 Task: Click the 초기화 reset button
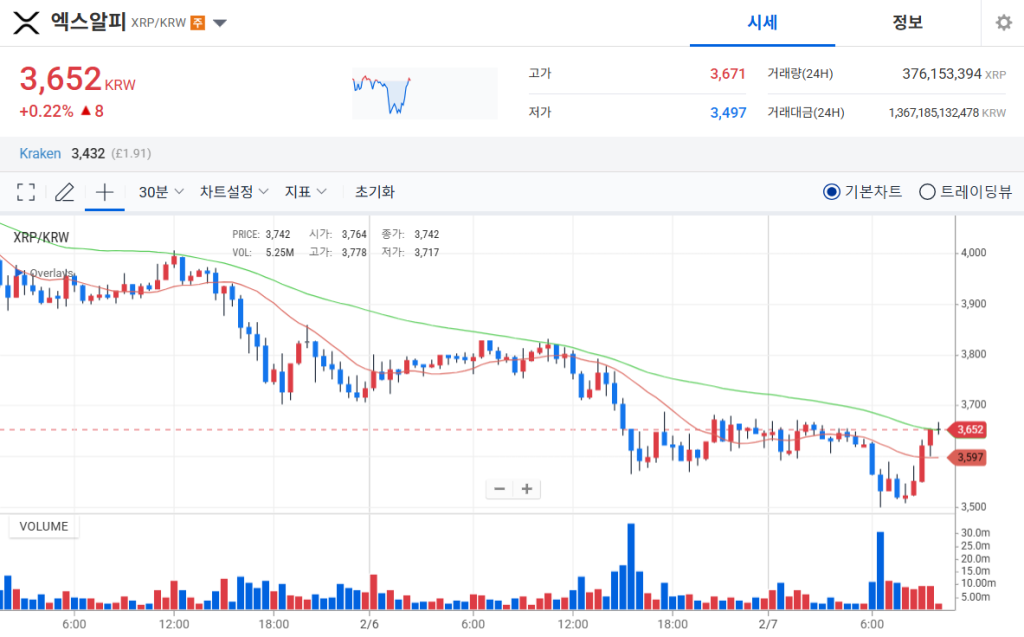pyautogui.click(x=375, y=192)
